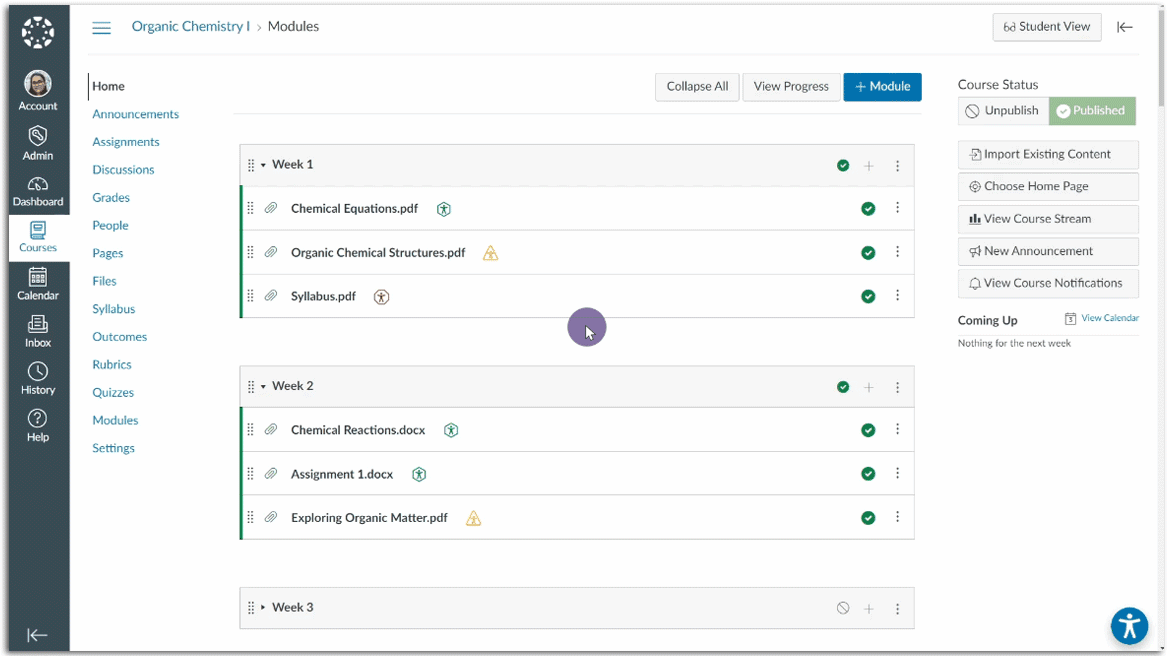Expand the Week 3 module

(264, 608)
